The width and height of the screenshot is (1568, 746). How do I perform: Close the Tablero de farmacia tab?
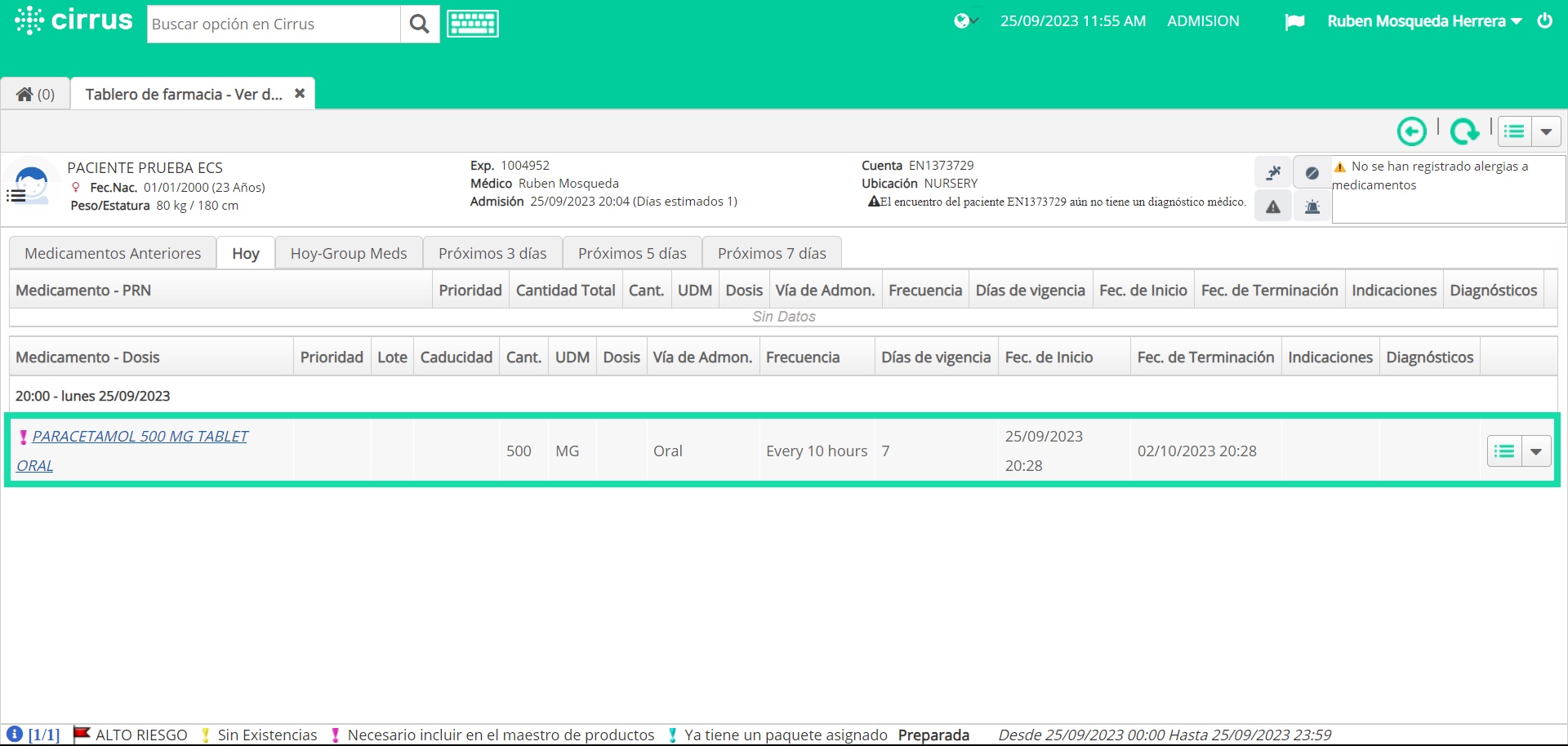[300, 93]
